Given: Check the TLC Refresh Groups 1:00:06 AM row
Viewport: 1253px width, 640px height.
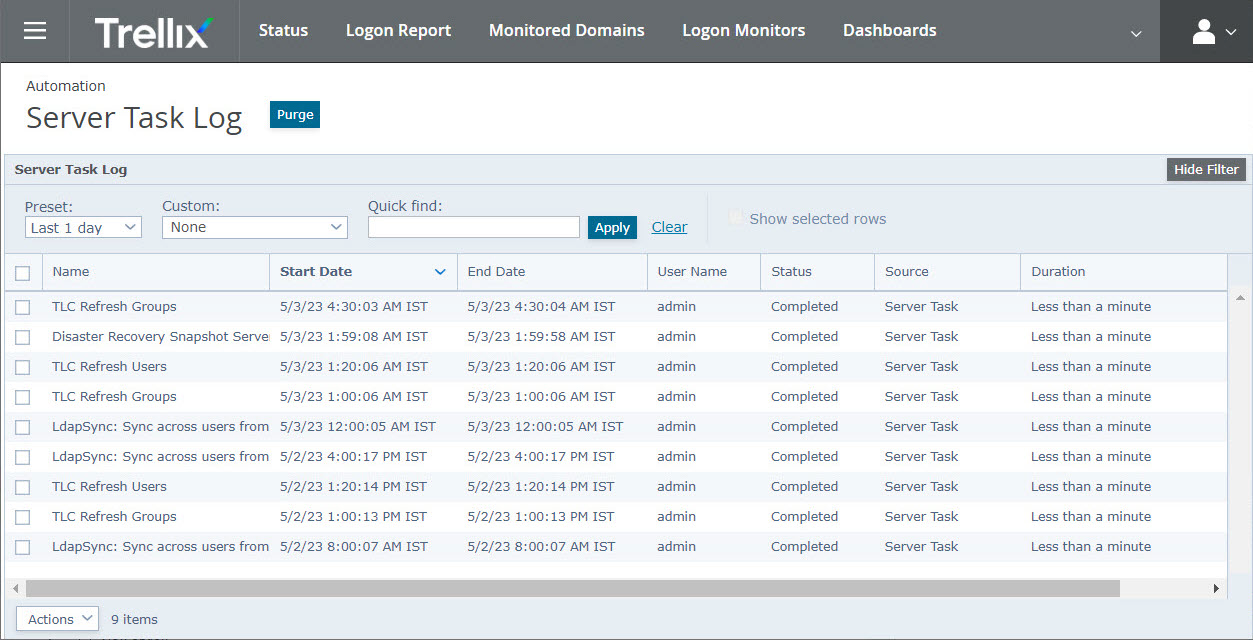Looking at the screenshot, I should pos(22,397).
